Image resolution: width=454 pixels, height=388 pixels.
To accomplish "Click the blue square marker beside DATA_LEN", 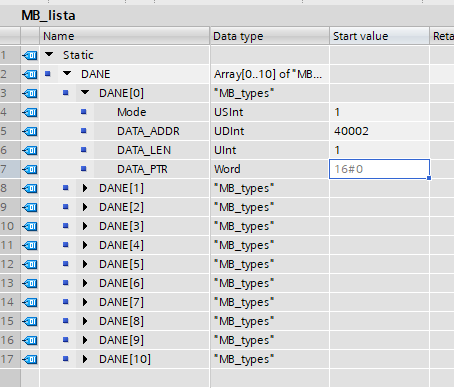I will point(84,150).
